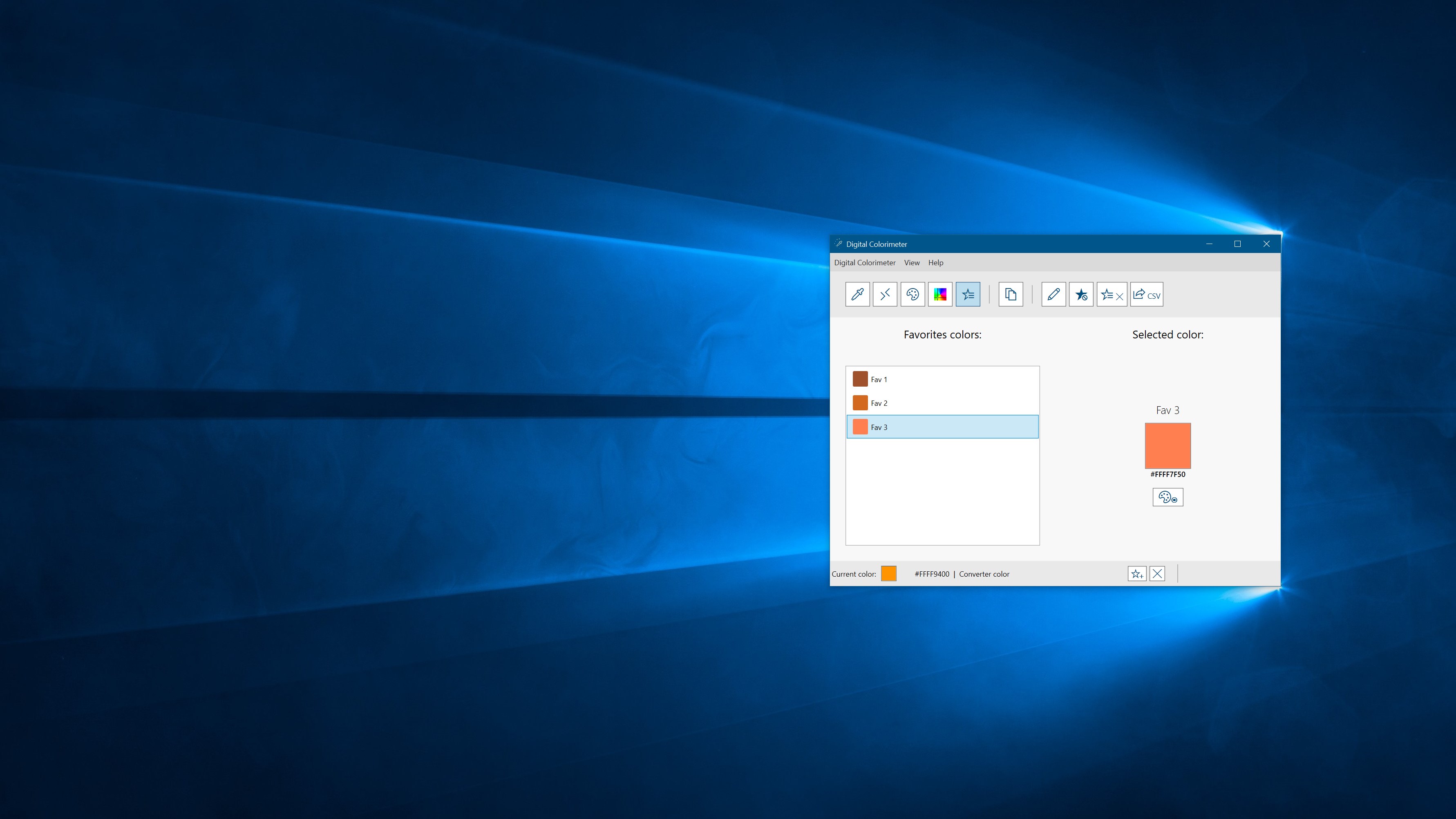
Task: Open the View menu
Action: 911,263
